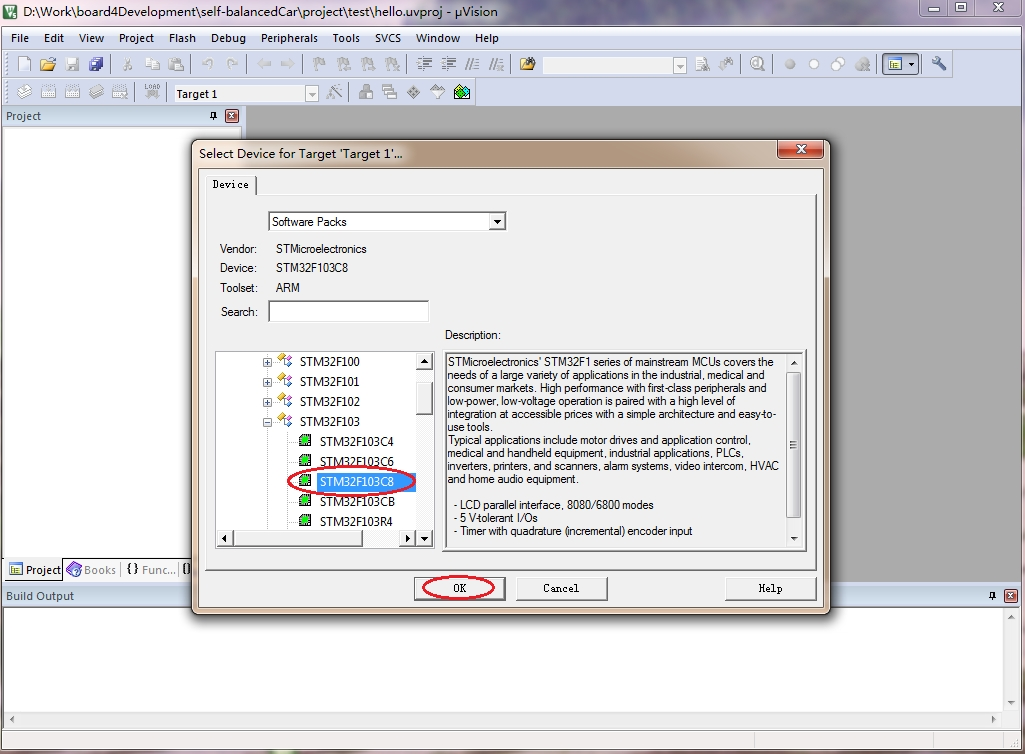
Task: Open the Target 1 dropdown
Action: coord(312,94)
